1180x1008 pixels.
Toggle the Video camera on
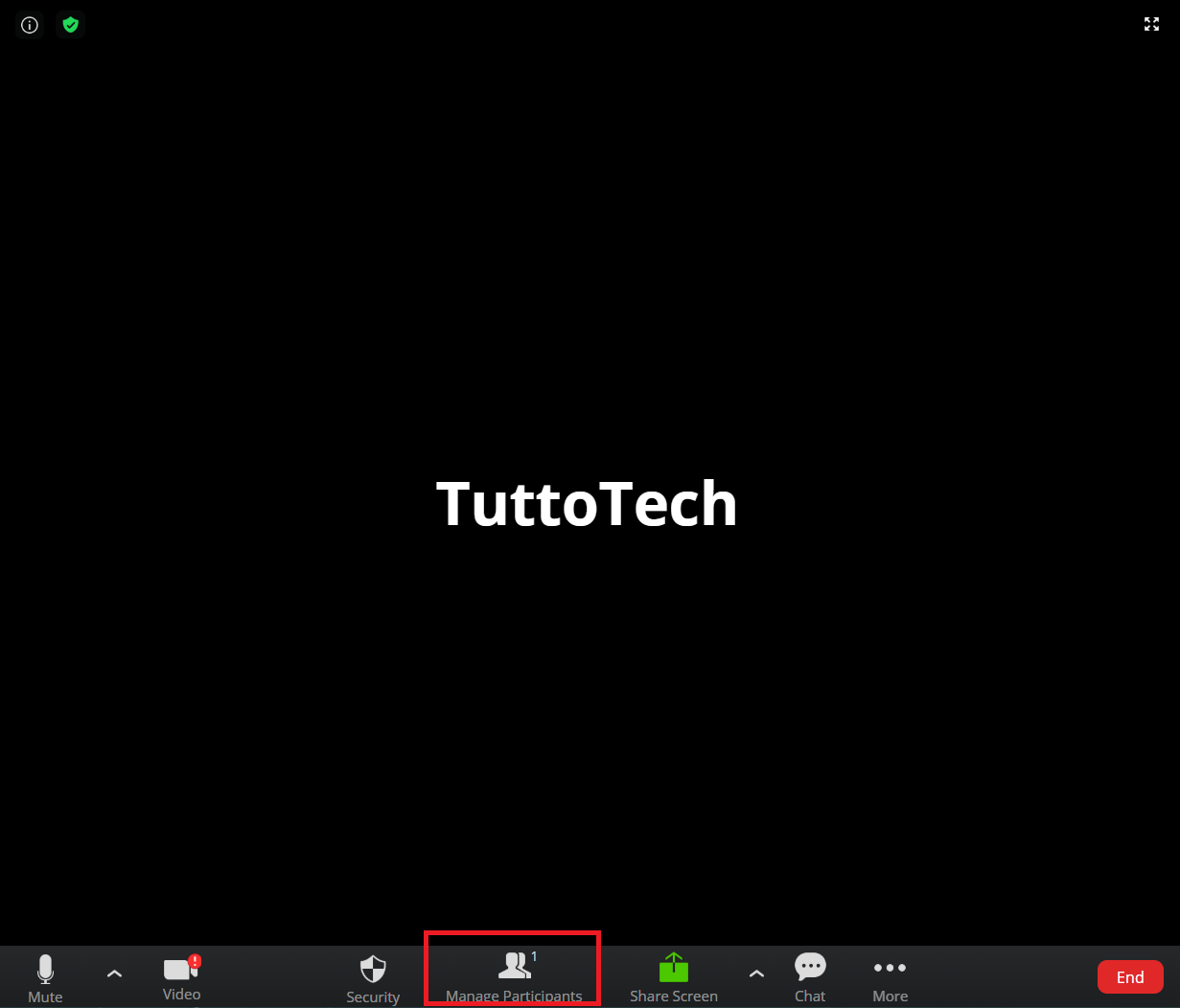pyautogui.click(x=178, y=970)
